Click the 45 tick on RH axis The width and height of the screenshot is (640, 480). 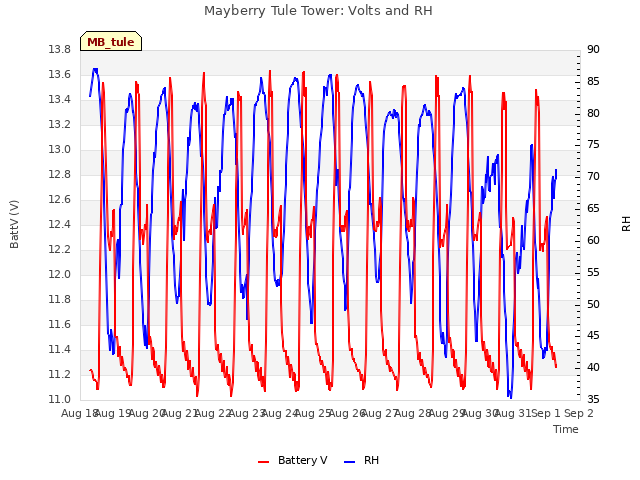593,336
